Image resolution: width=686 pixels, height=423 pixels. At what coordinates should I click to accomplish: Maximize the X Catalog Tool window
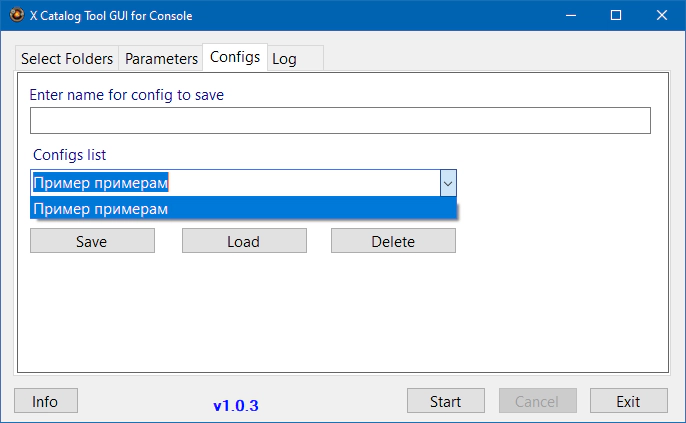[616, 16]
